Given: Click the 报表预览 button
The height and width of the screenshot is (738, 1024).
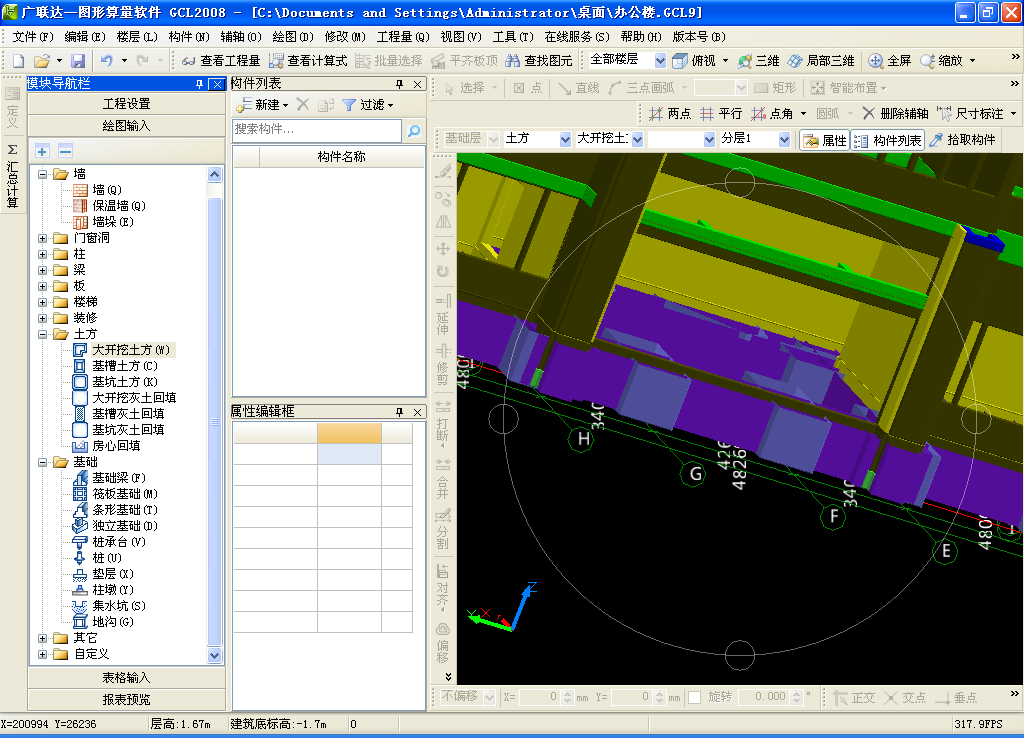Looking at the screenshot, I should point(127,700).
